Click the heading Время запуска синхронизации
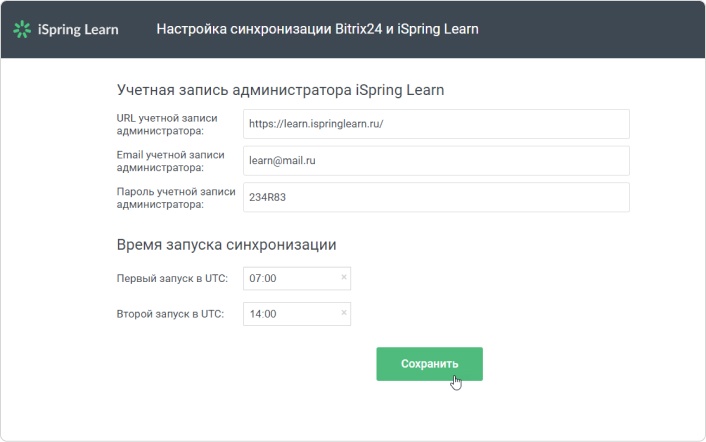 (226, 244)
